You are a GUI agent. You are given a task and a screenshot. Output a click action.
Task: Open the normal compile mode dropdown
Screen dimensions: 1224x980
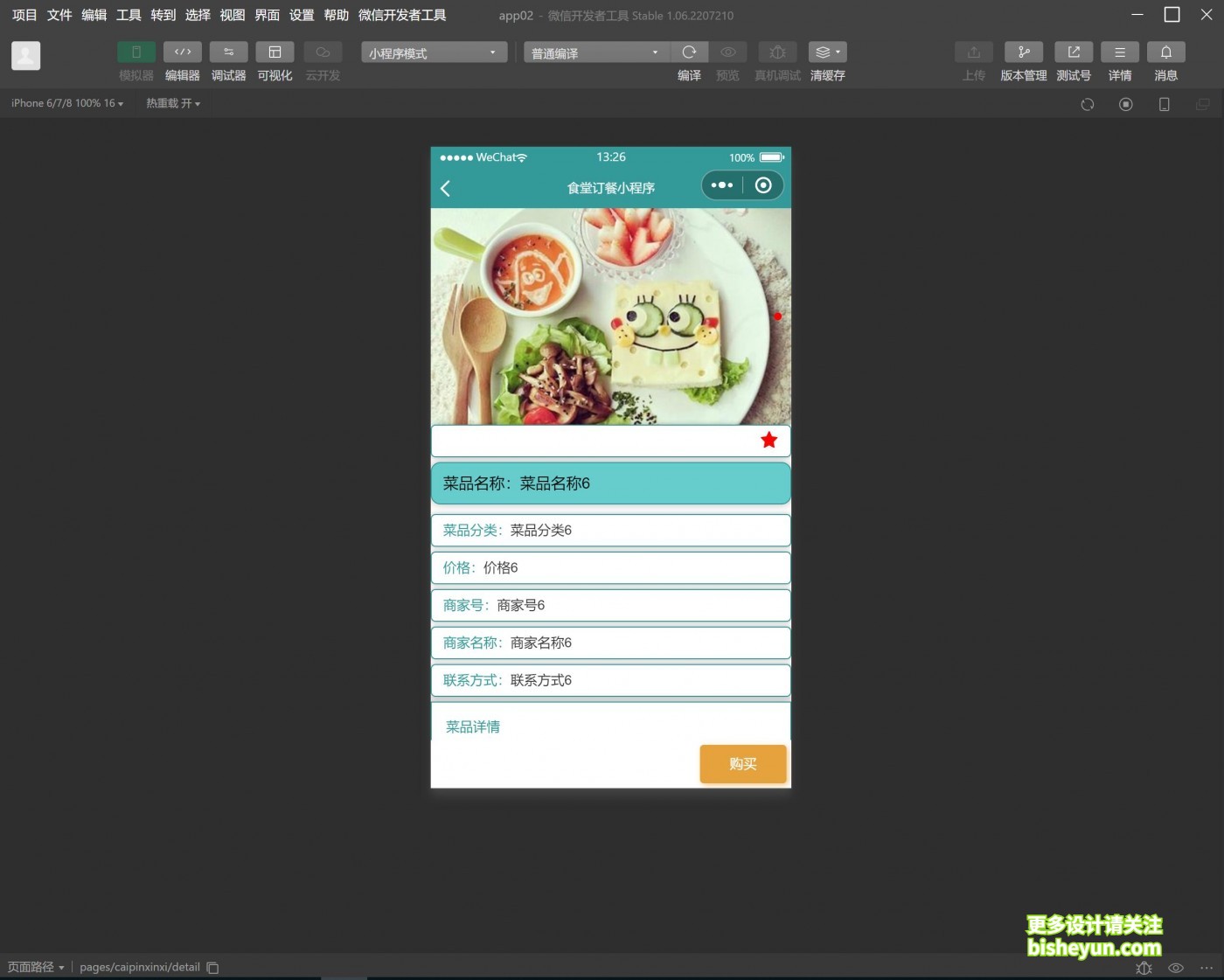pyautogui.click(x=597, y=52)
